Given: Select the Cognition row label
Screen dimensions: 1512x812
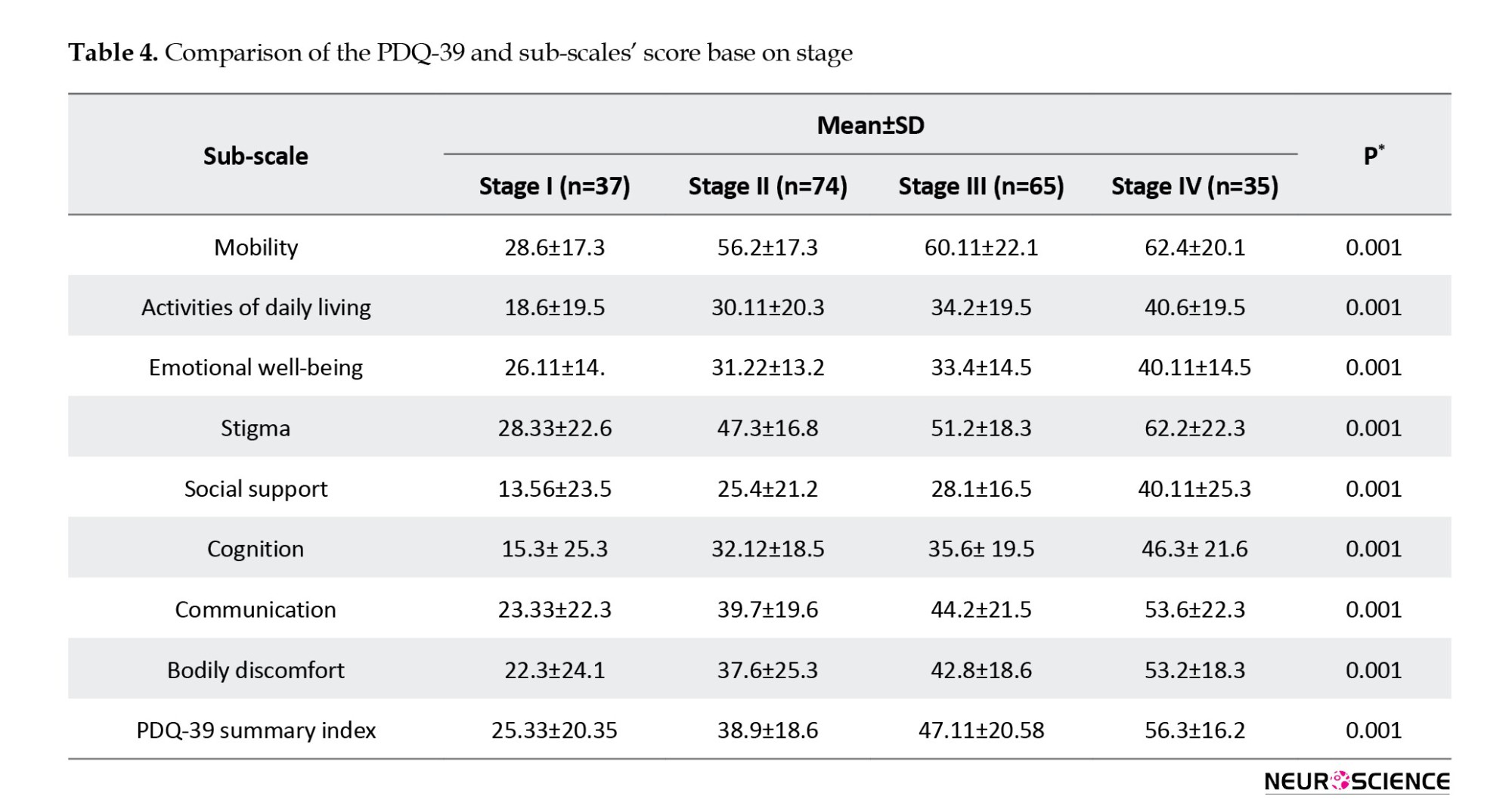Looking at the screenshot, I should tap(256, 549).
